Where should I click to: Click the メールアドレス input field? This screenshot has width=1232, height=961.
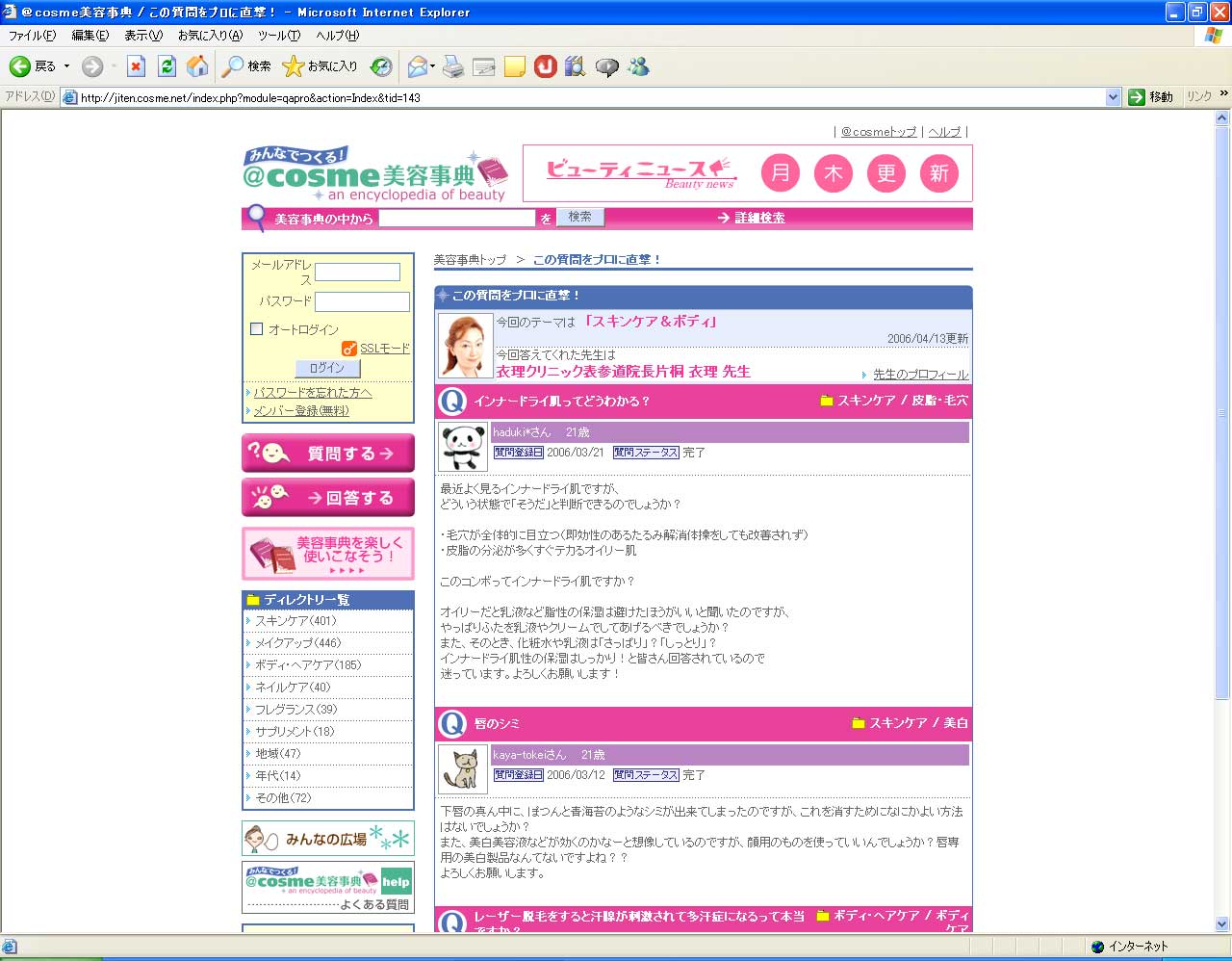click(357, 272)
